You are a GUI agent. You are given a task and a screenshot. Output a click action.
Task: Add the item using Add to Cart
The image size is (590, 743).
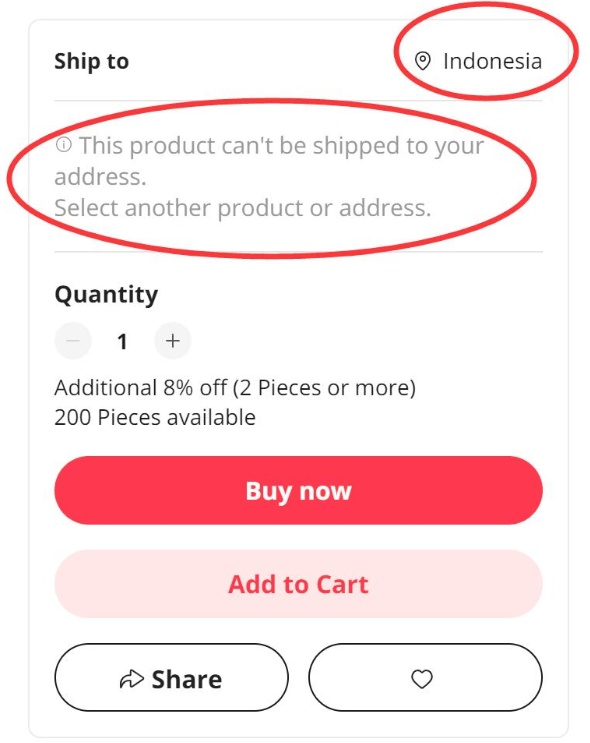[x=299, y=584]
